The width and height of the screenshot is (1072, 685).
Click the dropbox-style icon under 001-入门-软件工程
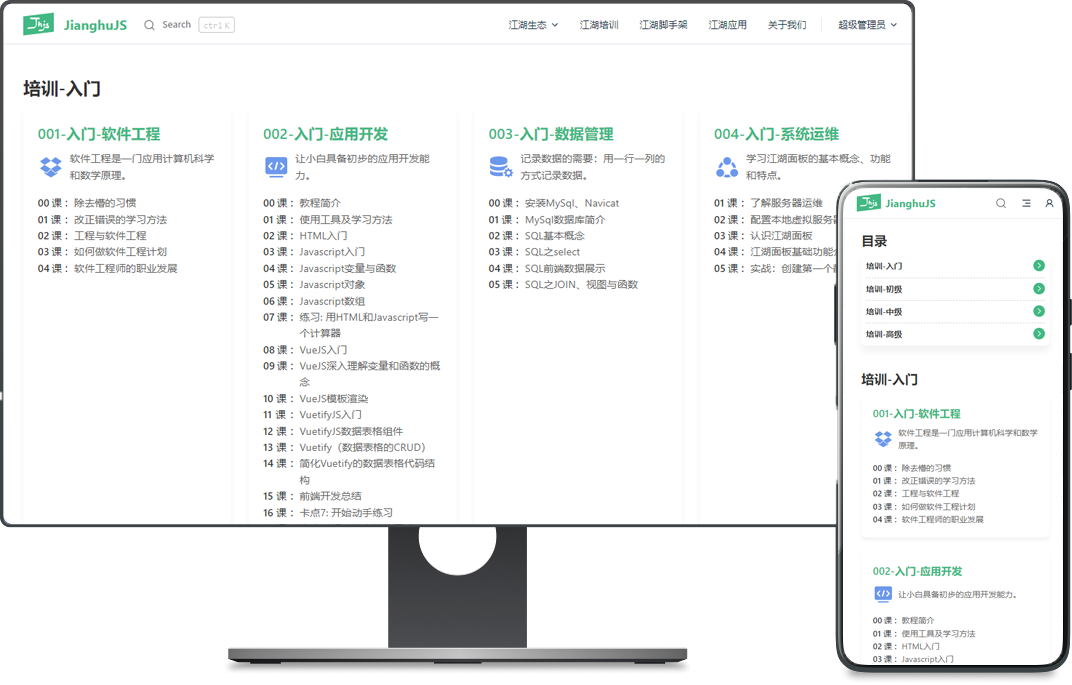pos(50,167)
